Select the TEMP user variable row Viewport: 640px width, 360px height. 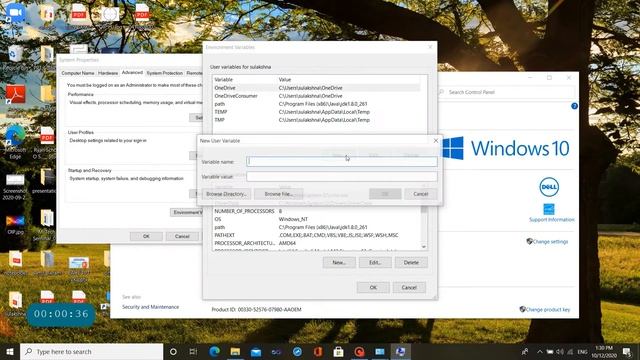click(x=316, y=112)
